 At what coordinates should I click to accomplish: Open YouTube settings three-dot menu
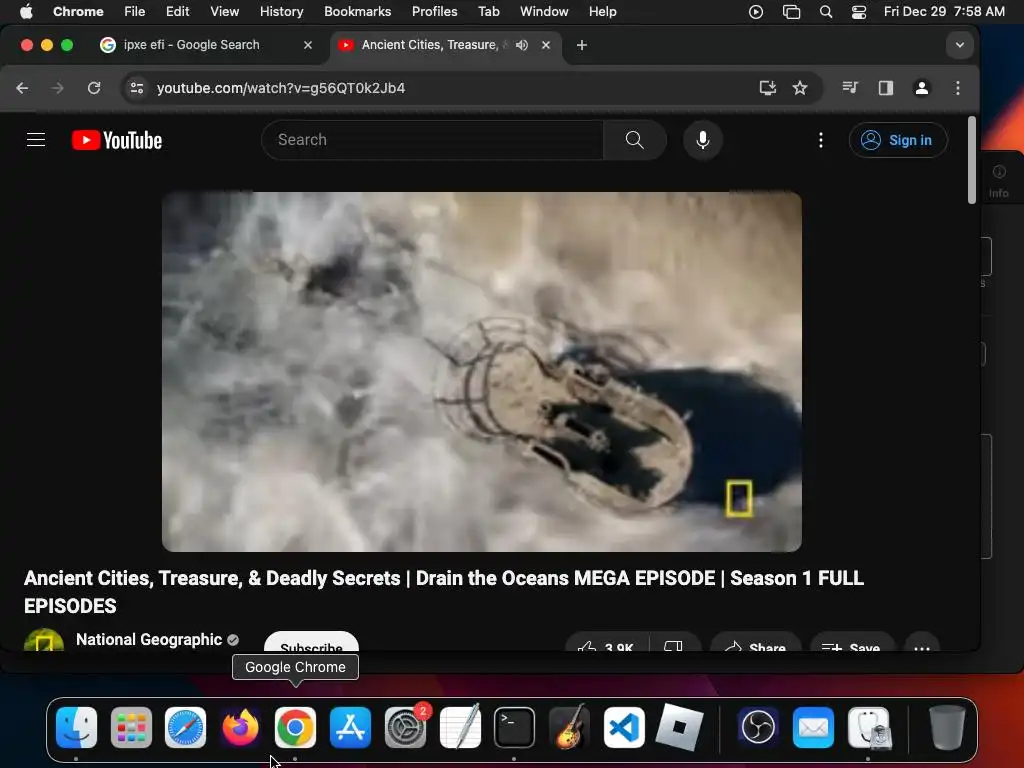(x=821, y=140)
